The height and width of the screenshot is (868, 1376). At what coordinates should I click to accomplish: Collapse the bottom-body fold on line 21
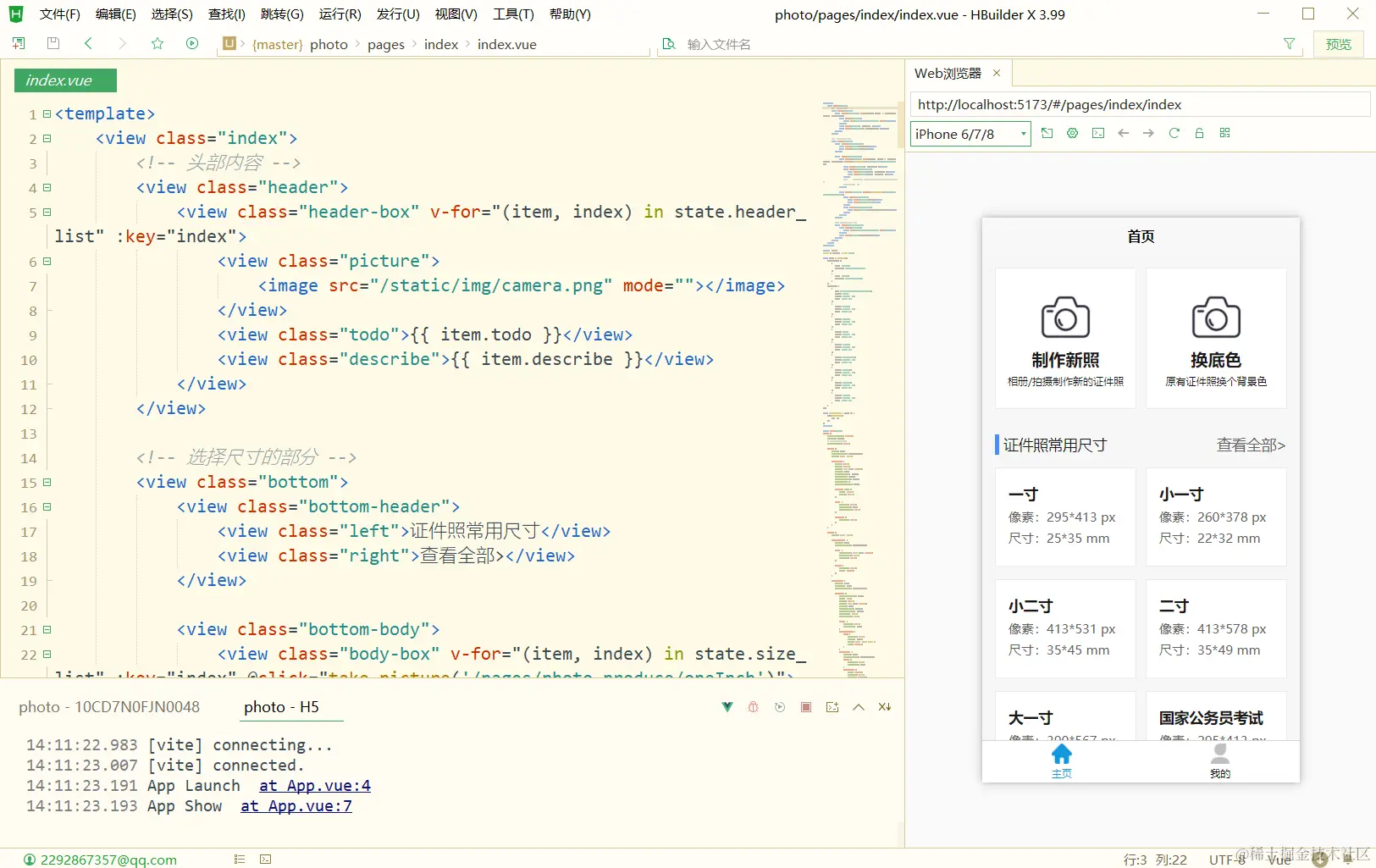click(47, 629)
